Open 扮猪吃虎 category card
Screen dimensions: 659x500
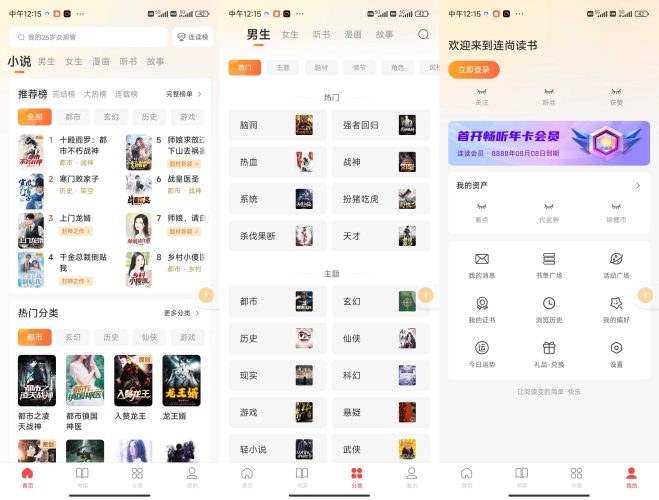[381, 199]
